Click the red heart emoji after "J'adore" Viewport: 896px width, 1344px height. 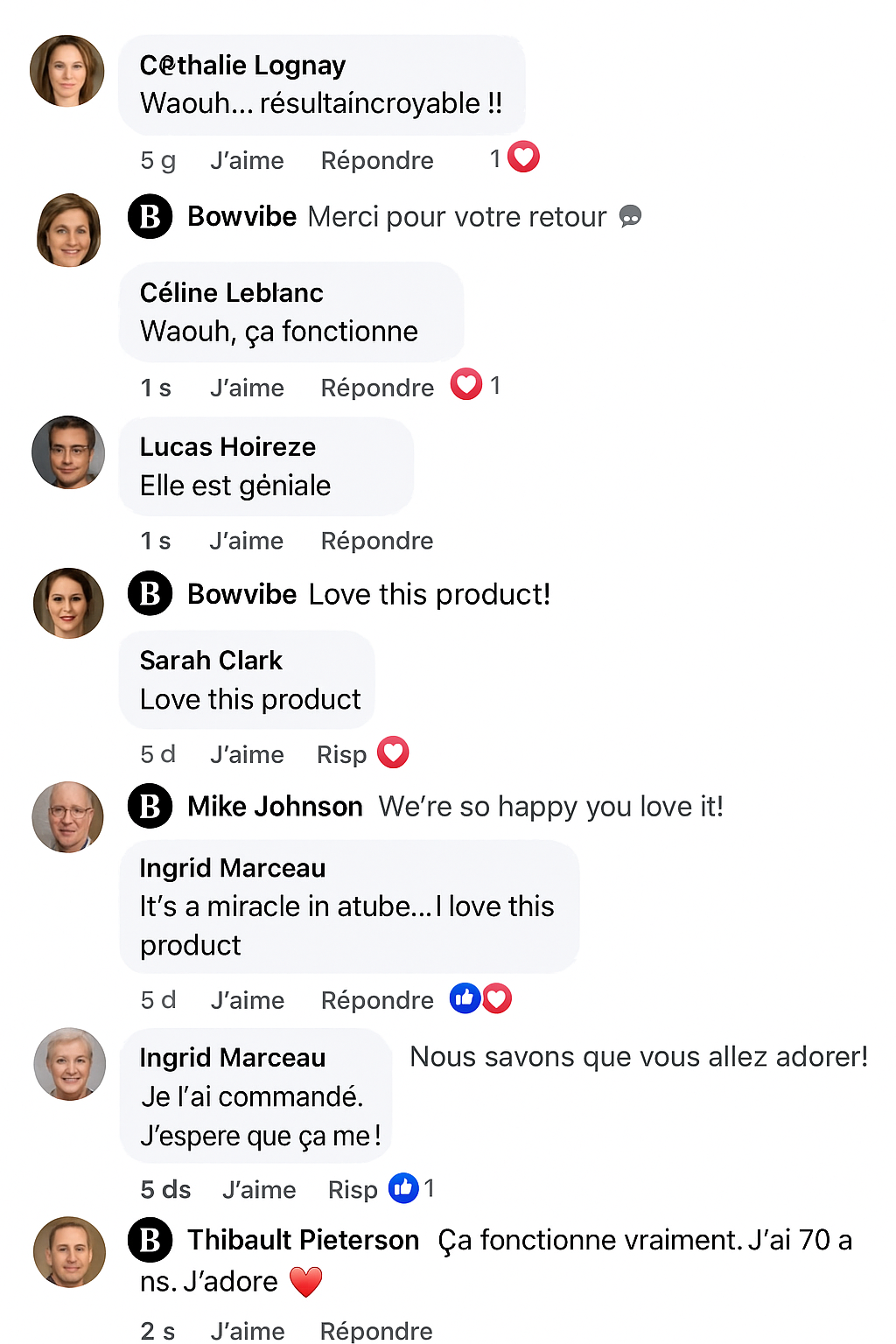(x=305, y=1282)
